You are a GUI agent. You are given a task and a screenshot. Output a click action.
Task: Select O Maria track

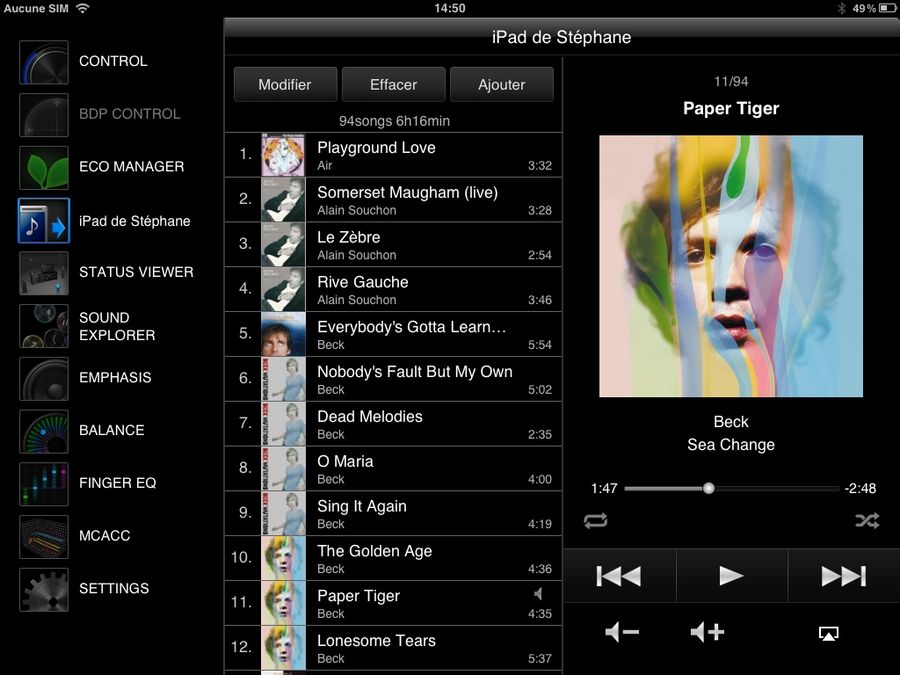(393, 468)
